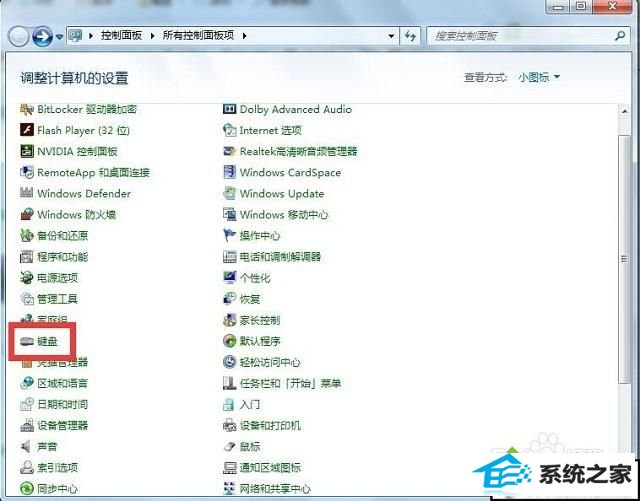
Task: Click the 键盘 keyboard icon
Action: pyautogui.click(x=27, y=341)
